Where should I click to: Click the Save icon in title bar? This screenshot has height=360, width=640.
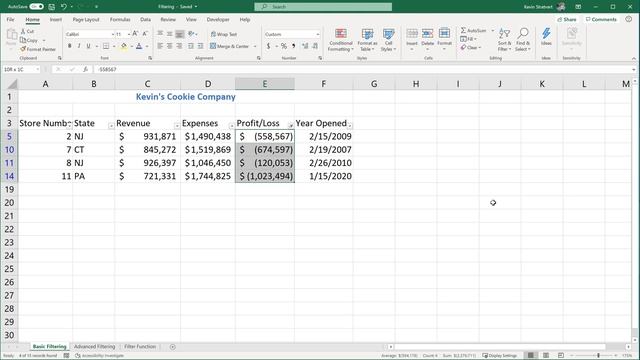coord(51,7)
